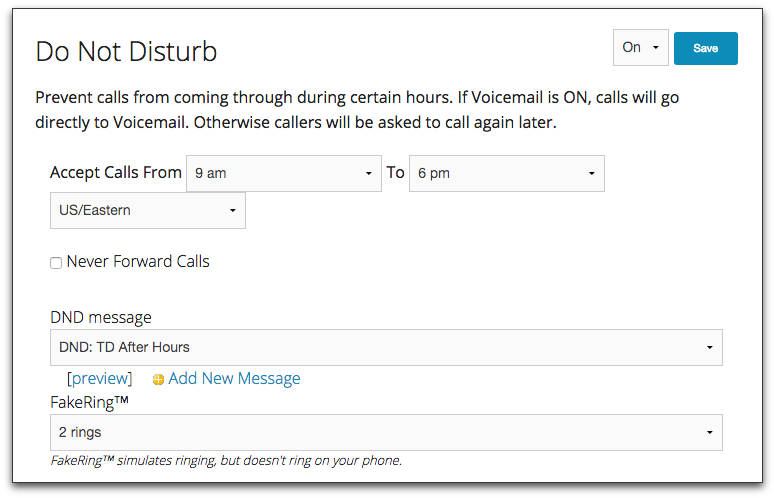Viewport: 774px width, 498px height.
Task: Click the arrow icon in the 6 pm field
Action: click(x=591, y=173)
